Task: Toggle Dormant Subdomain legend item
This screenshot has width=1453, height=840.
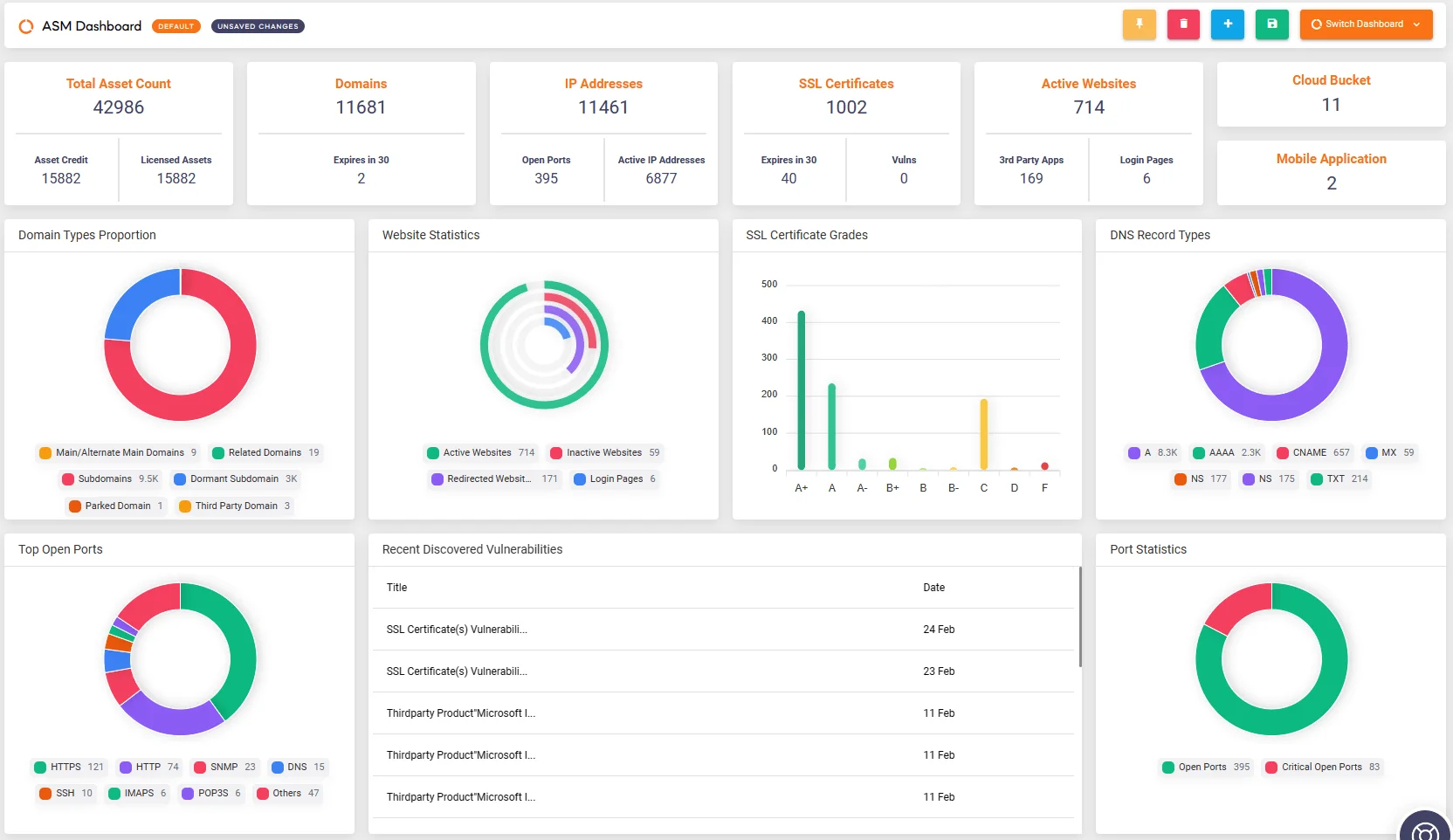Action: pos(235,479)
